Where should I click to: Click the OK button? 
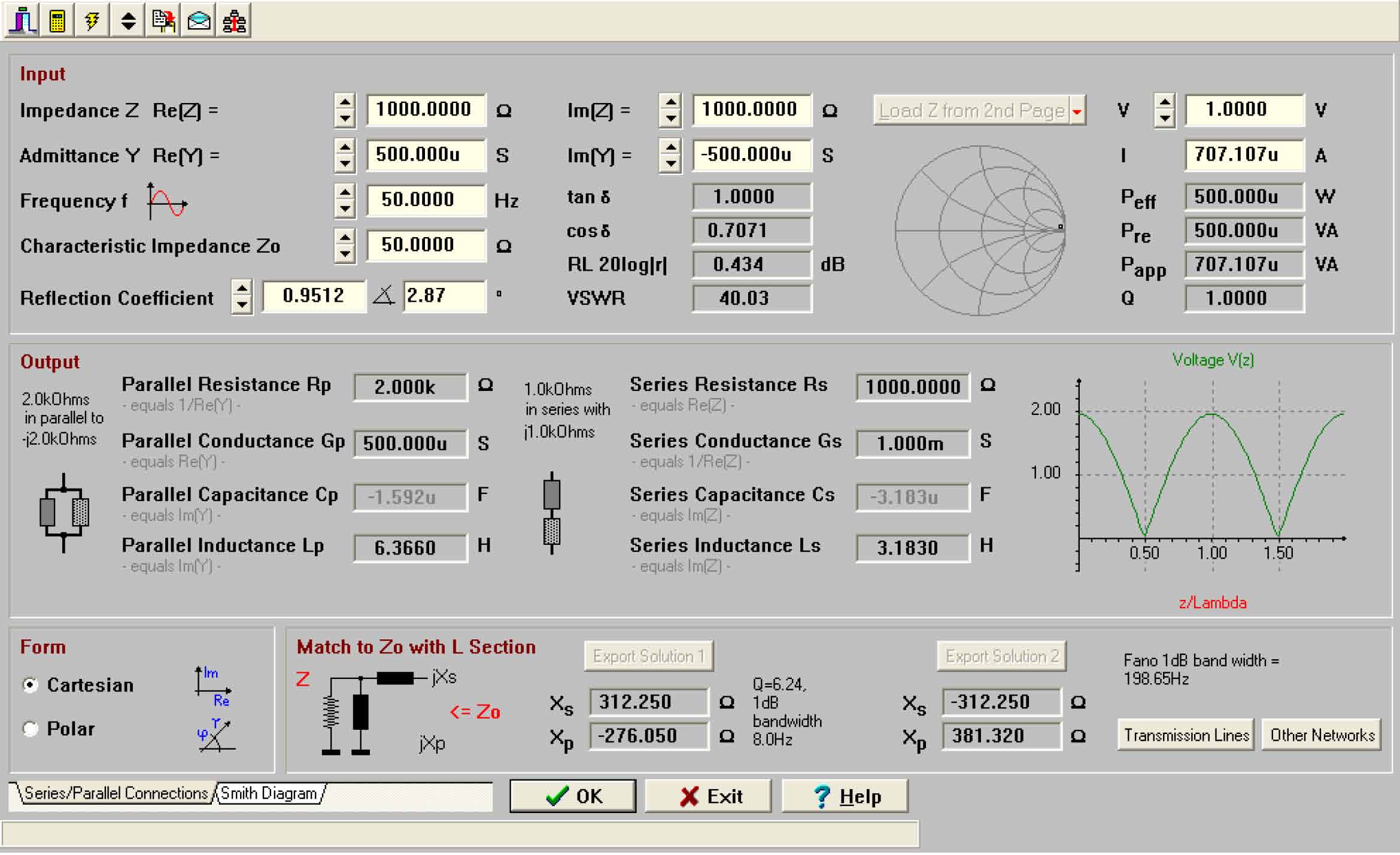[x=573, y=797]
